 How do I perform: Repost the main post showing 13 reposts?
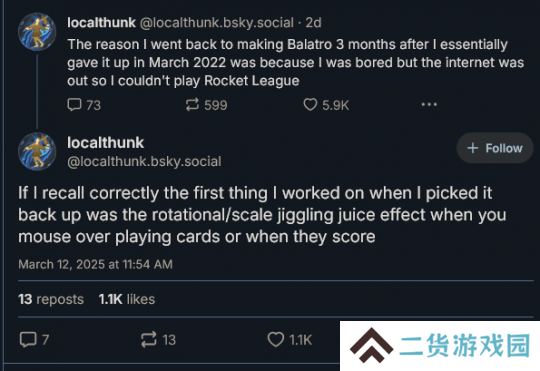pos(149,340)
